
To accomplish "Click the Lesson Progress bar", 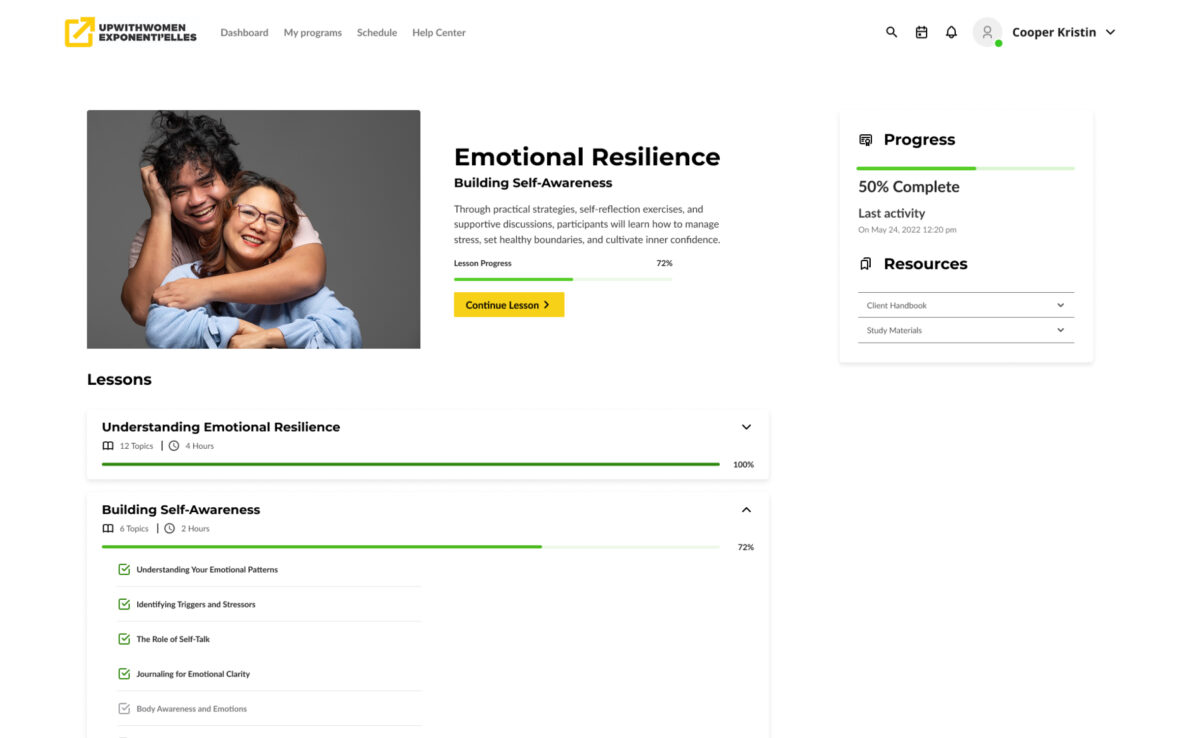I will (563, 277).
